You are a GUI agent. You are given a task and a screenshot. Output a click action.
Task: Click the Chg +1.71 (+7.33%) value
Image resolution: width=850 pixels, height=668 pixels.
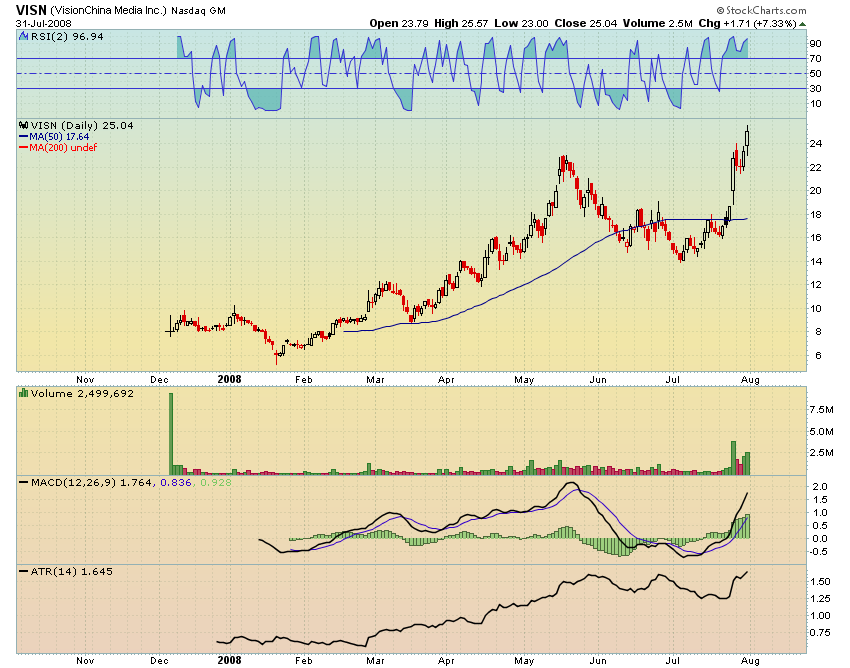coord(748,23)
